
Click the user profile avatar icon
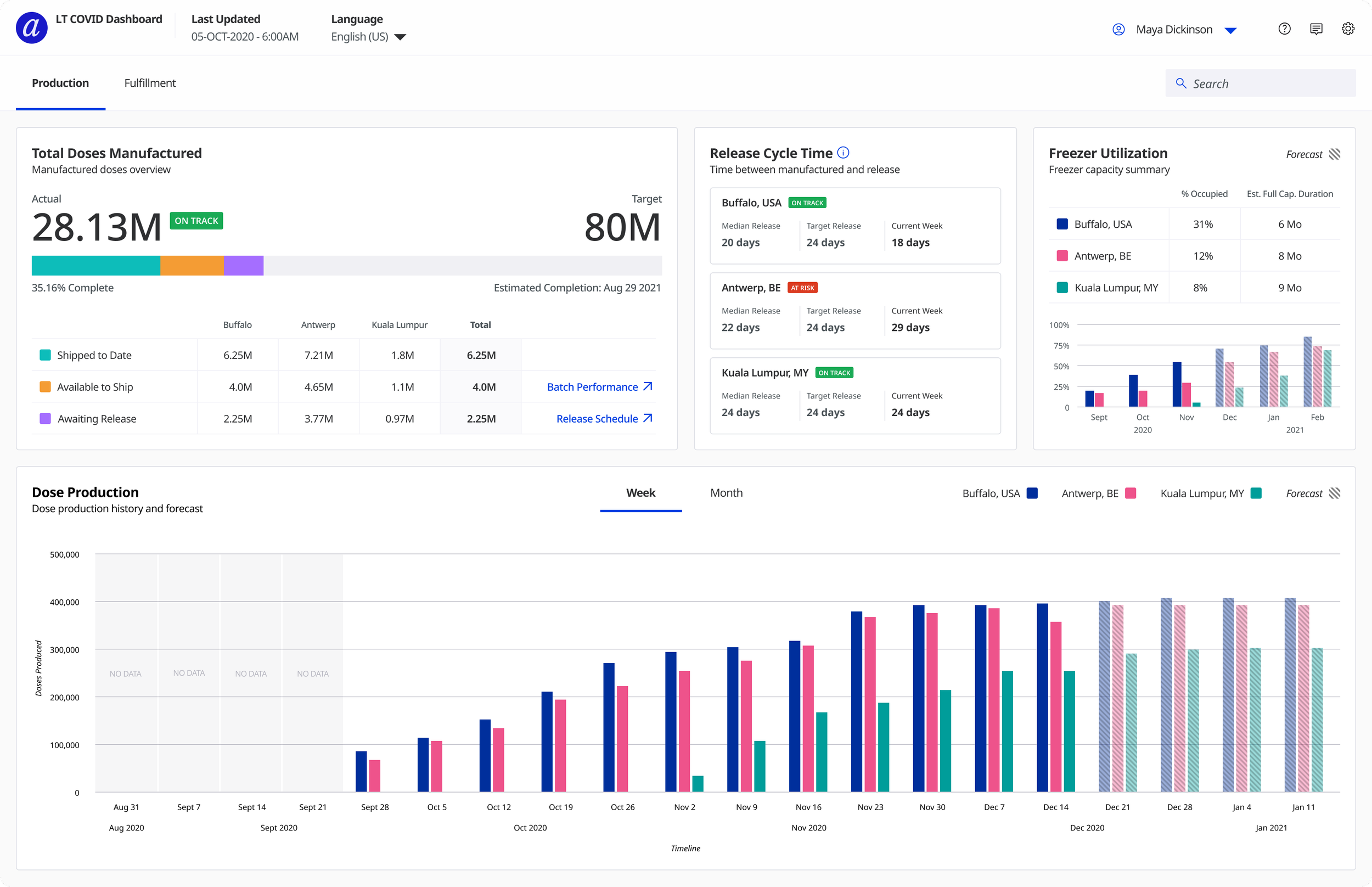(x=1118, y=30)
